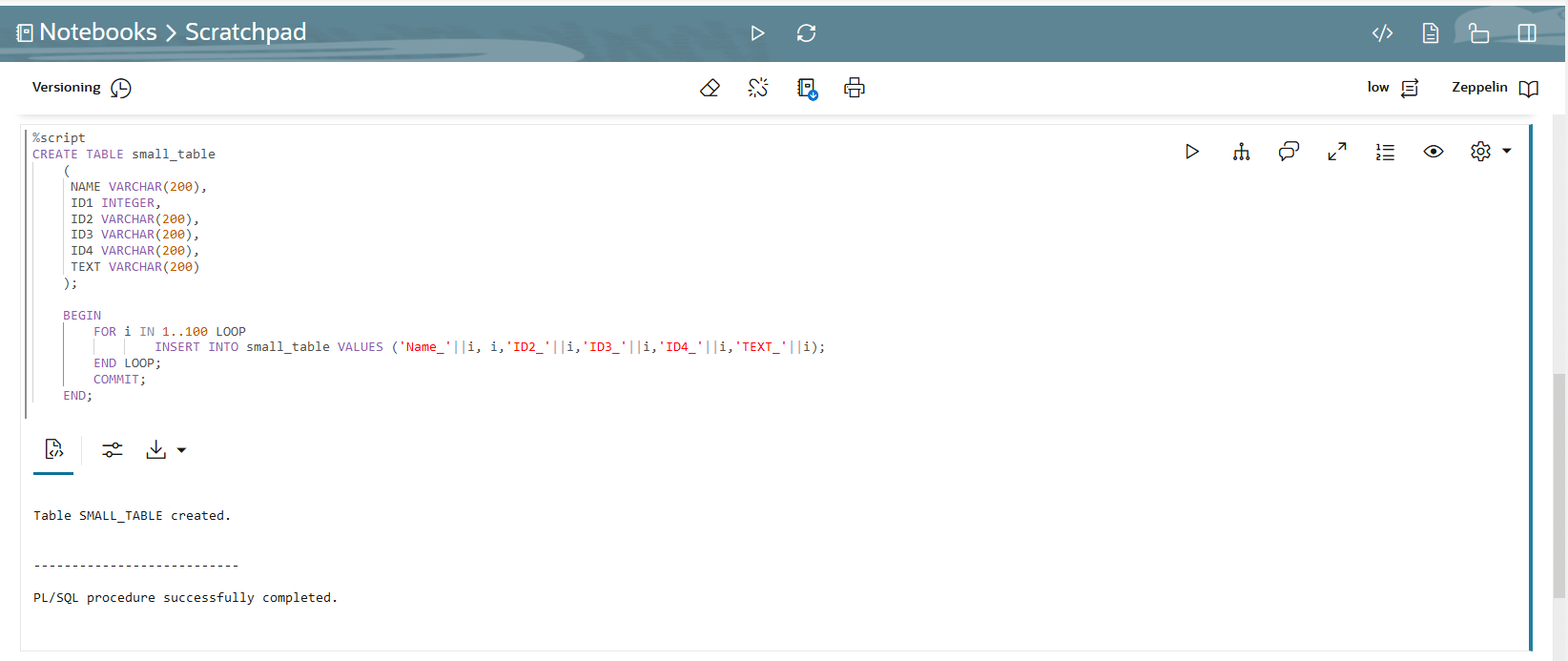Open paragraph settings gear icon
This screenshot has width=1568, height=661.
click(1480, 152)
